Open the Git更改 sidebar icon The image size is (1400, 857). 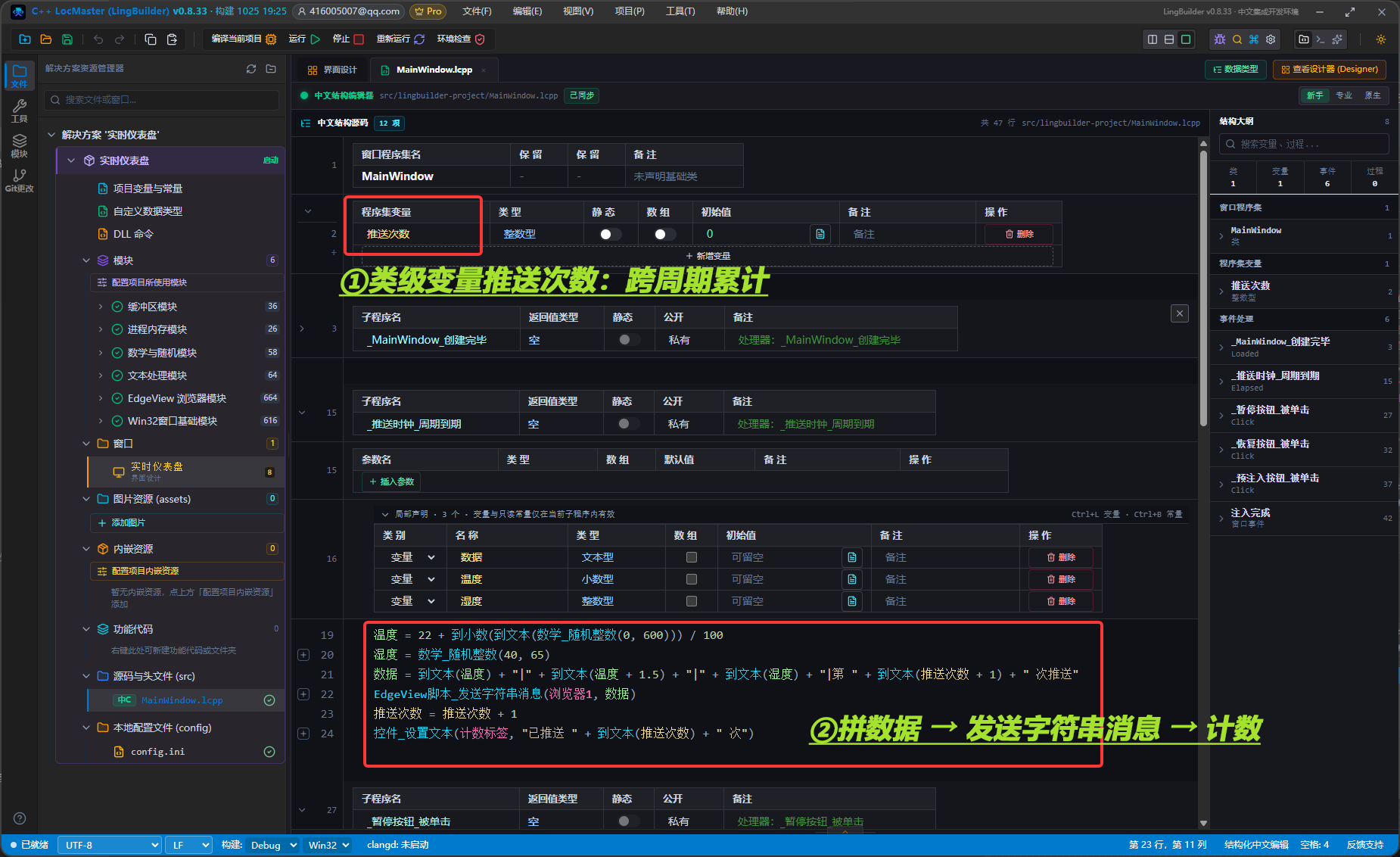coord(20,180)
